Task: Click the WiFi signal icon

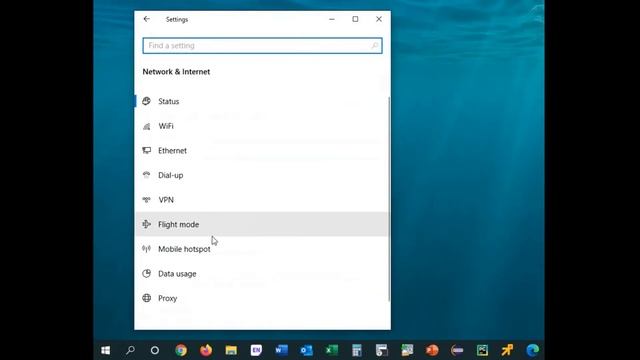Action: coord(147,126)
